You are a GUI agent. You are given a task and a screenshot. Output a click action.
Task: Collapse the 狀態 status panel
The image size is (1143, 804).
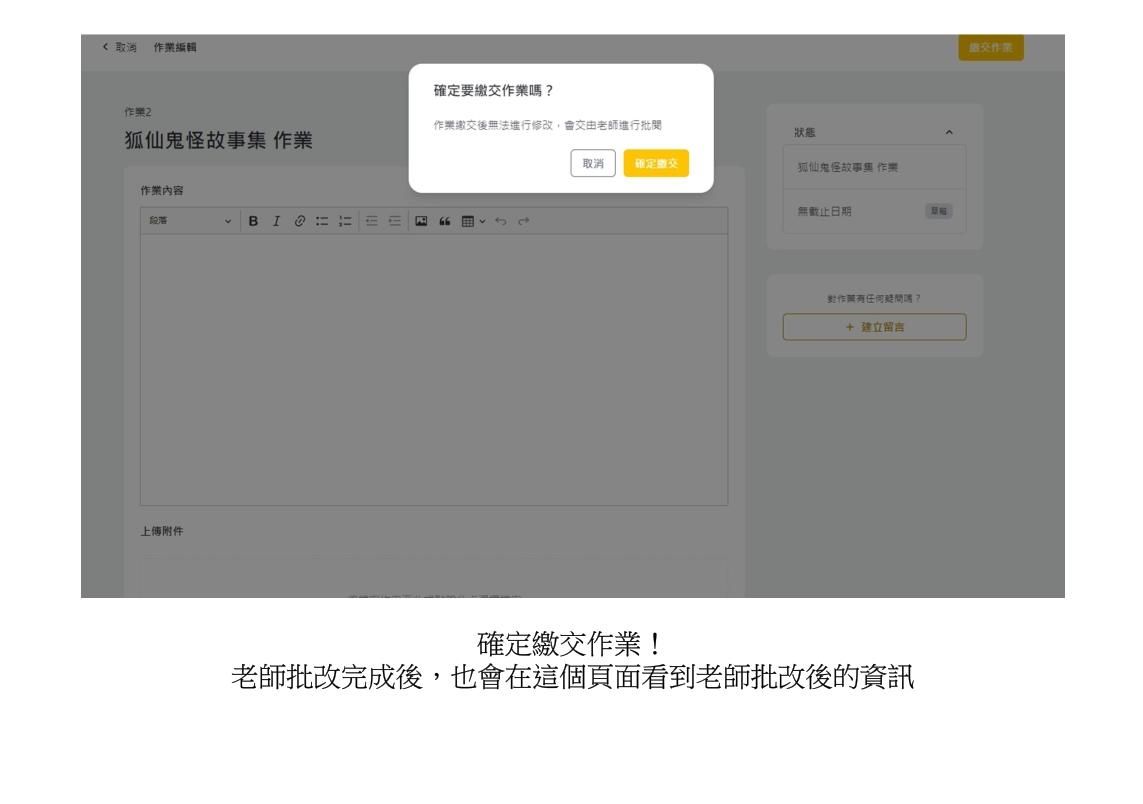coord(948,130)
